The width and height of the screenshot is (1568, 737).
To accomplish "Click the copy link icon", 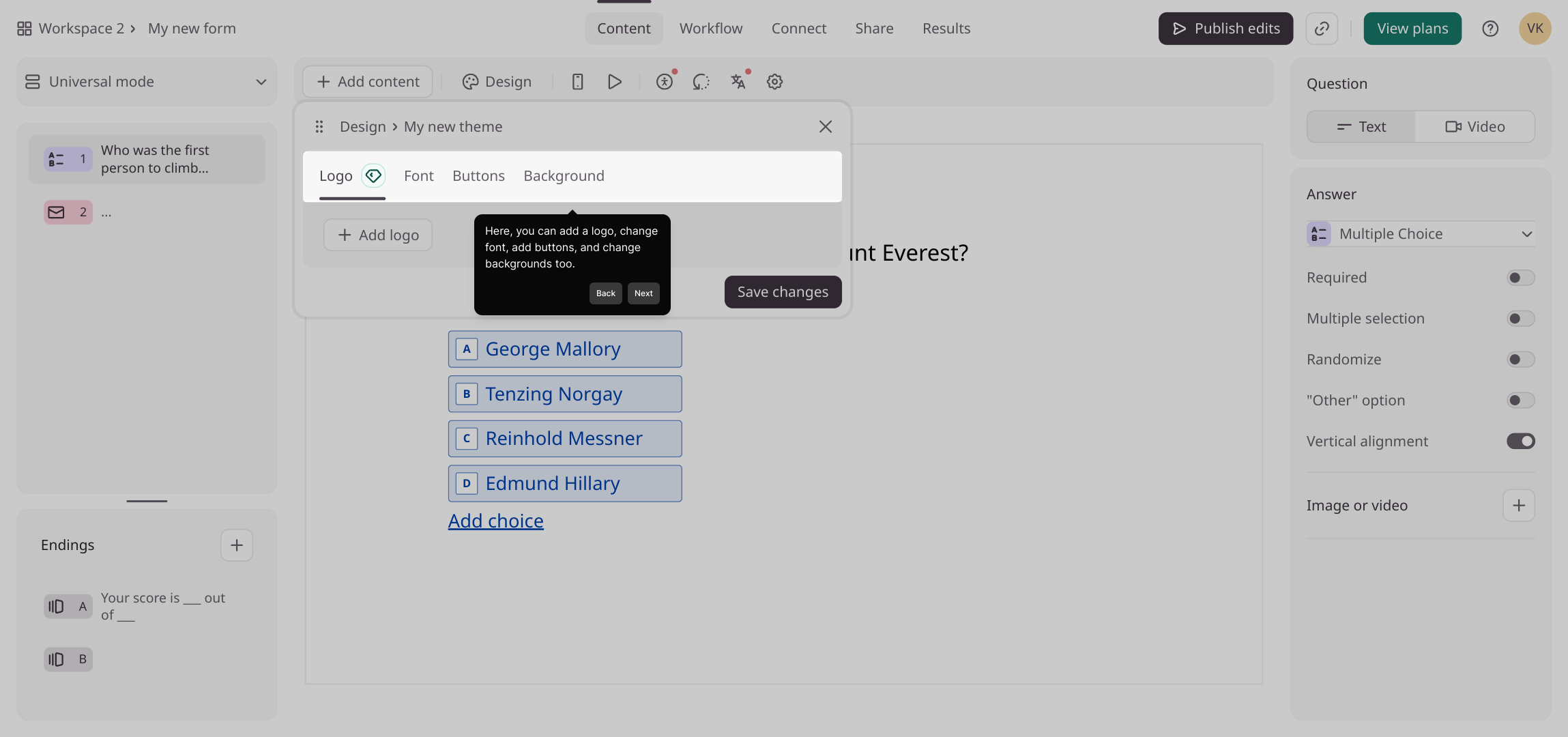I will (1322, 29).
